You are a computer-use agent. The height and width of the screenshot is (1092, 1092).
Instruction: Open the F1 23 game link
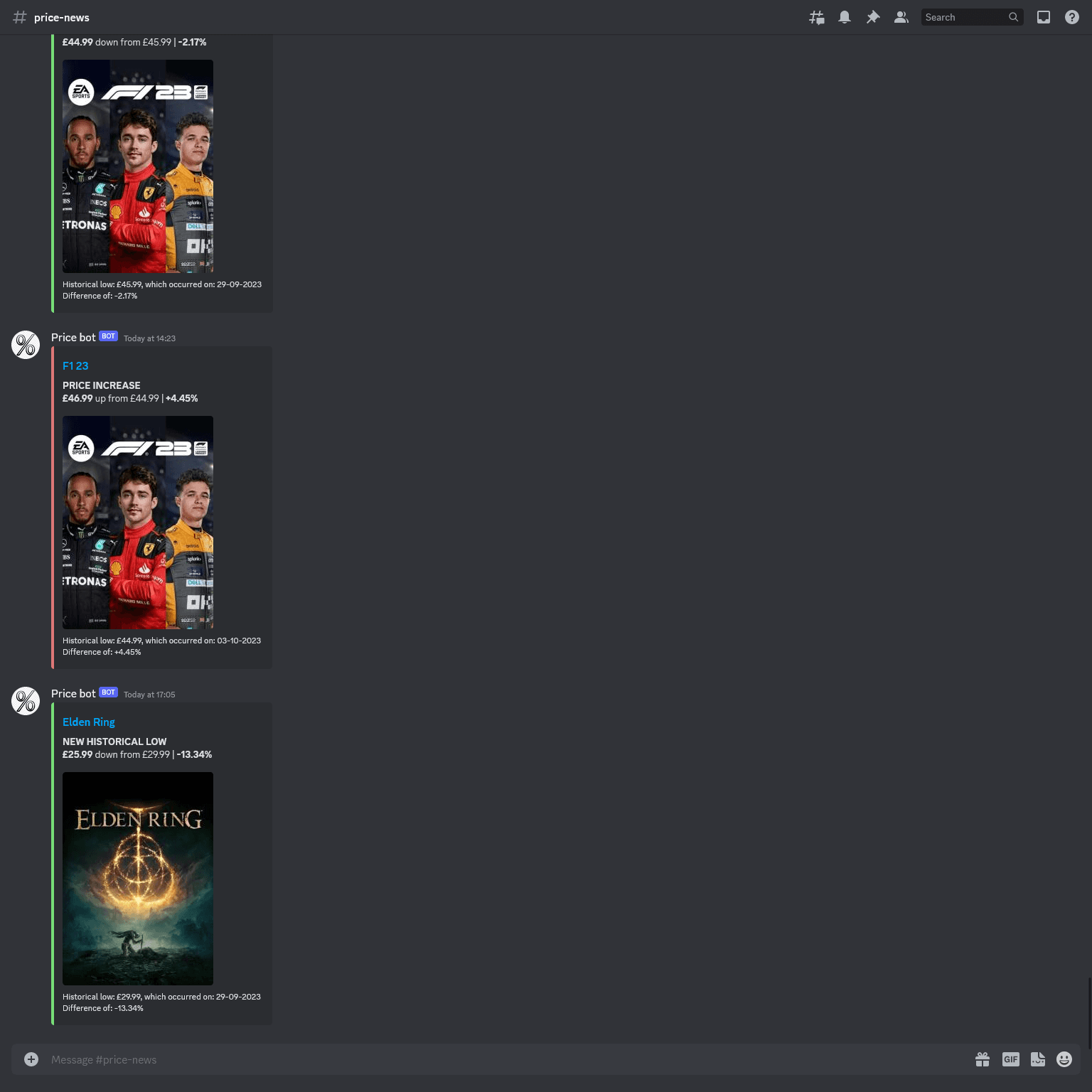75,365
